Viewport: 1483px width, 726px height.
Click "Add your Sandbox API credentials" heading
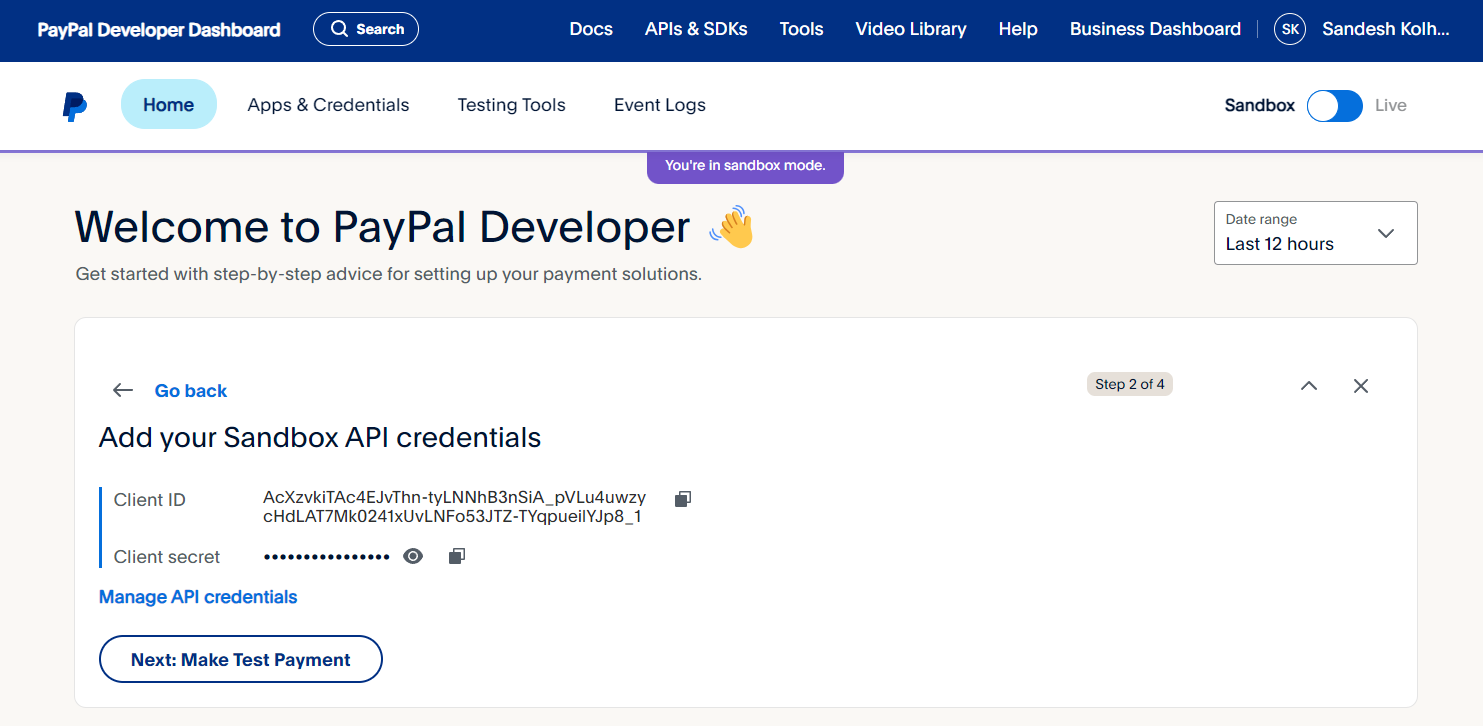click(320, 437)
